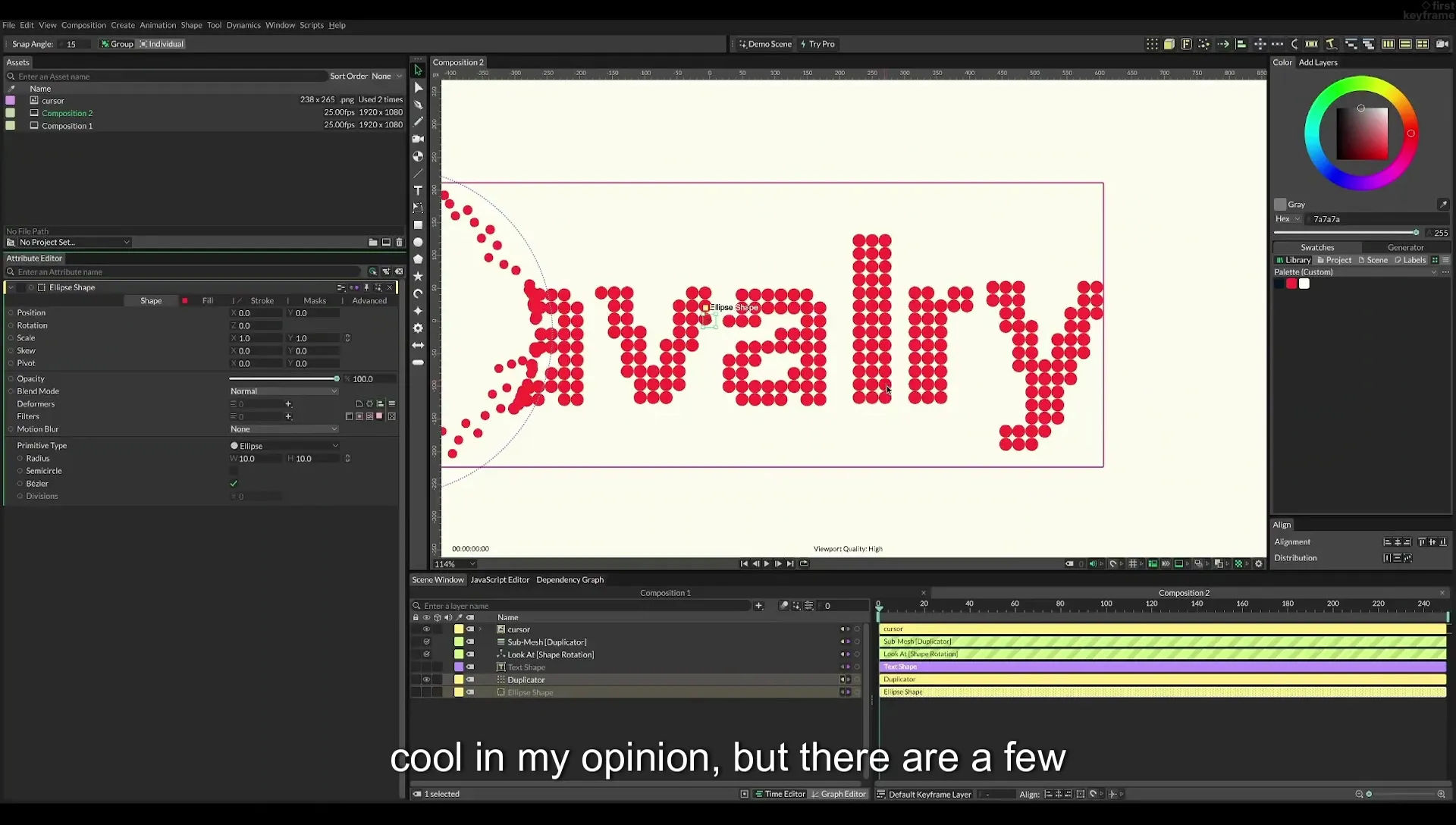Image resolution: width=1456 pixels, height=825 pixels.
Task: Switch to the Stroke tab in Attribute Editor
Action: tap(262, 301)
